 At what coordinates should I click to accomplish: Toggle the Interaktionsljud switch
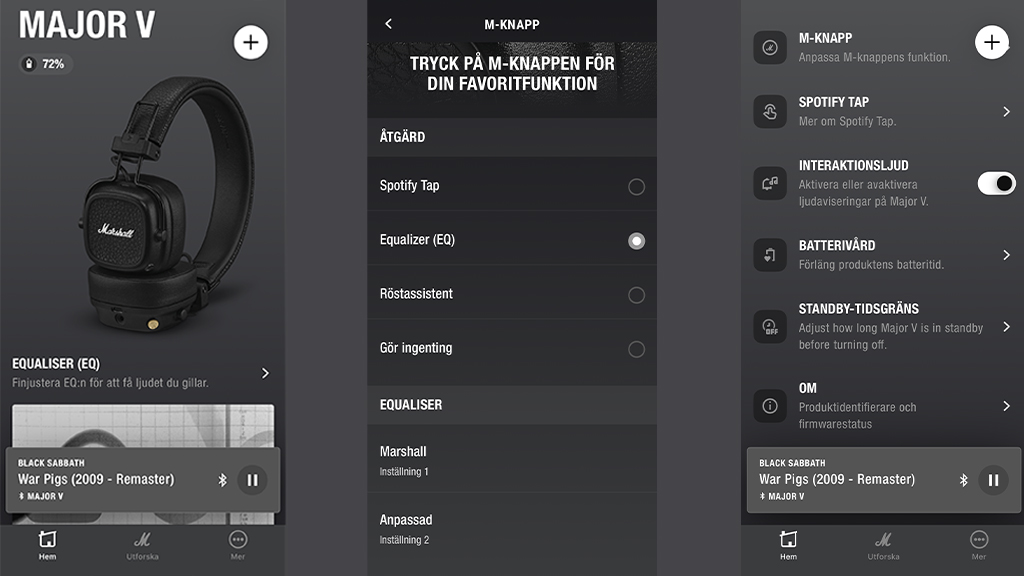(996, 184)
